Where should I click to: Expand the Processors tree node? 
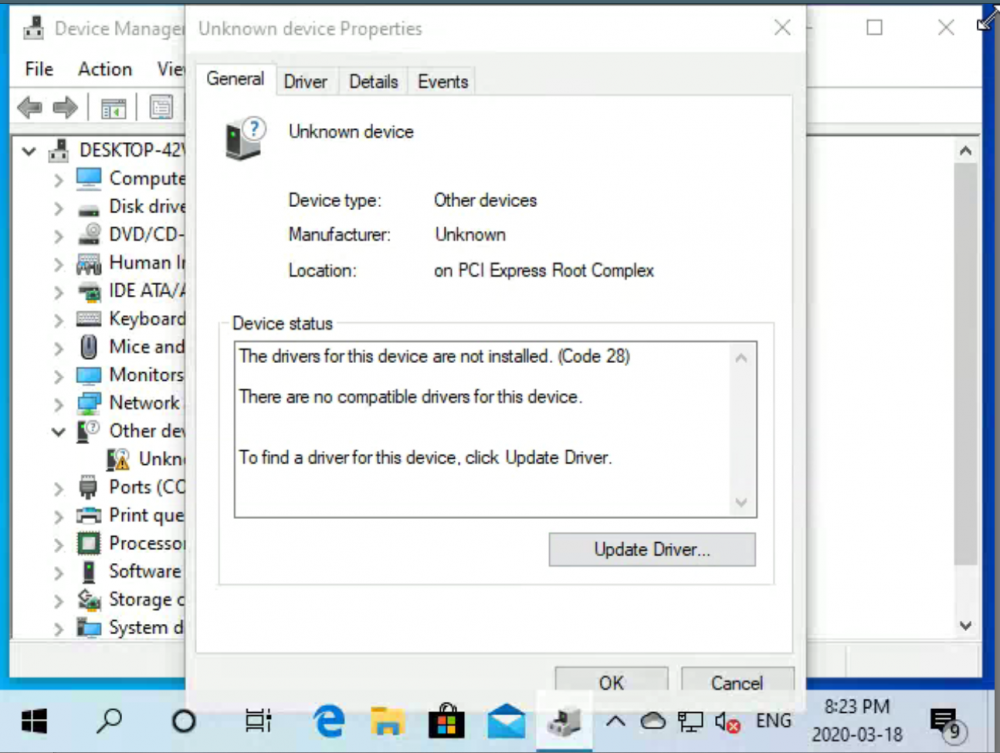tap(59, 545)
